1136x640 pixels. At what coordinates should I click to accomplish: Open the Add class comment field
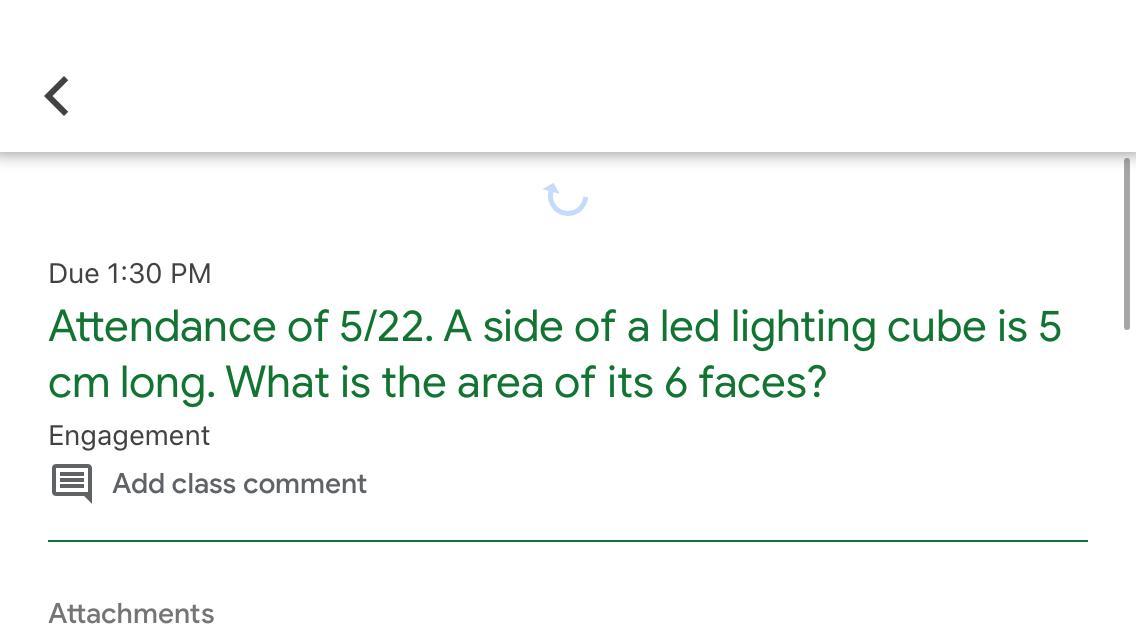(x=239, y=484)
